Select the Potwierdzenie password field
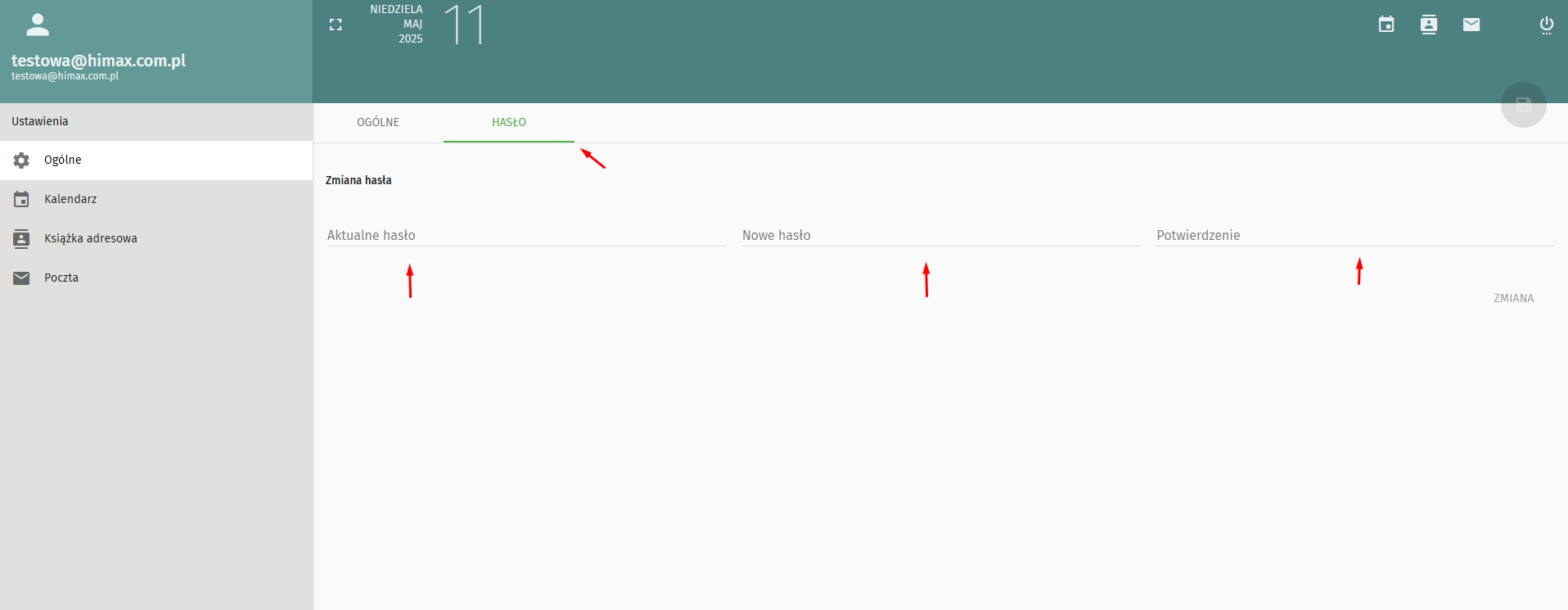This screenshot has width=1568, height=610. click(1354, 235)
